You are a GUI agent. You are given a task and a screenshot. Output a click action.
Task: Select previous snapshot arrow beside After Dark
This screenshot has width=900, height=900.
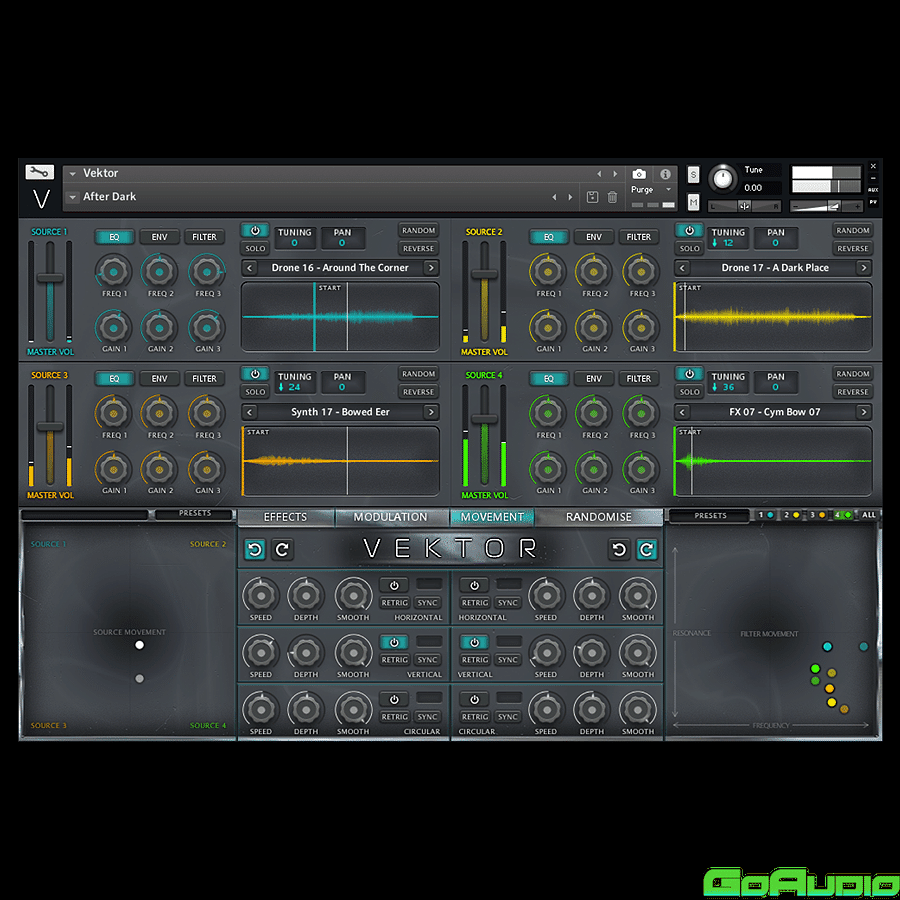pos(554,197)
